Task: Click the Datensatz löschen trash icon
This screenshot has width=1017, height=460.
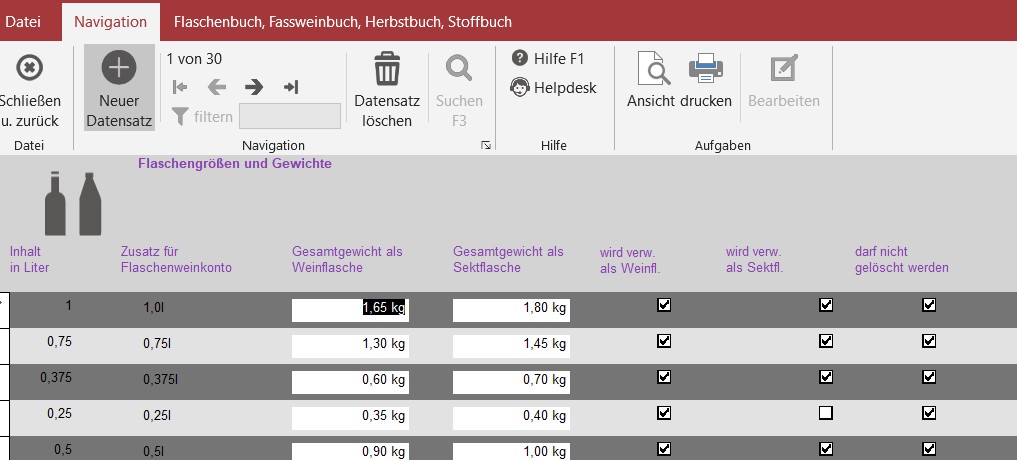Action: coord(387,70)
